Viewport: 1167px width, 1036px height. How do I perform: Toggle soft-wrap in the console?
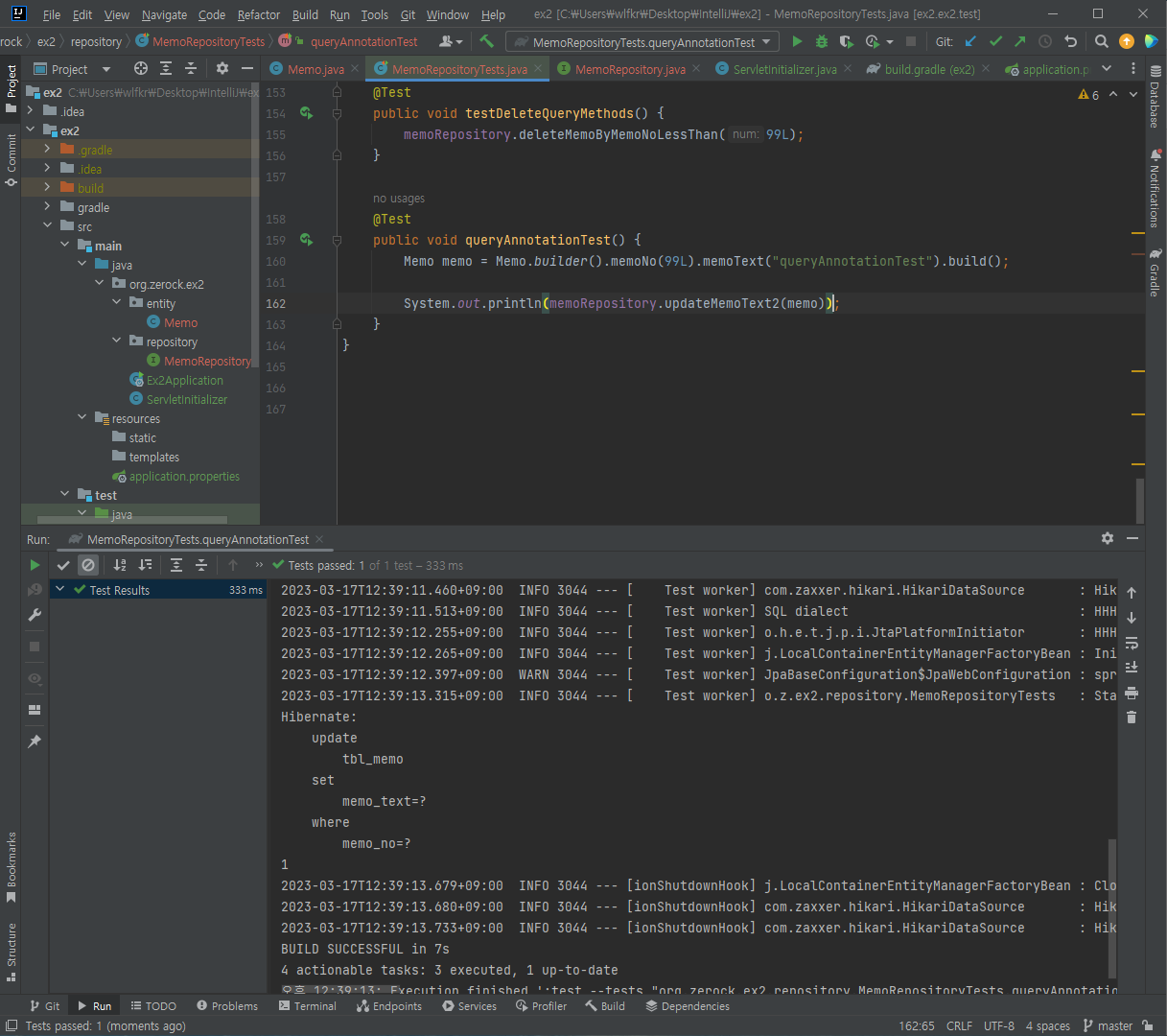pos(1132,643)
